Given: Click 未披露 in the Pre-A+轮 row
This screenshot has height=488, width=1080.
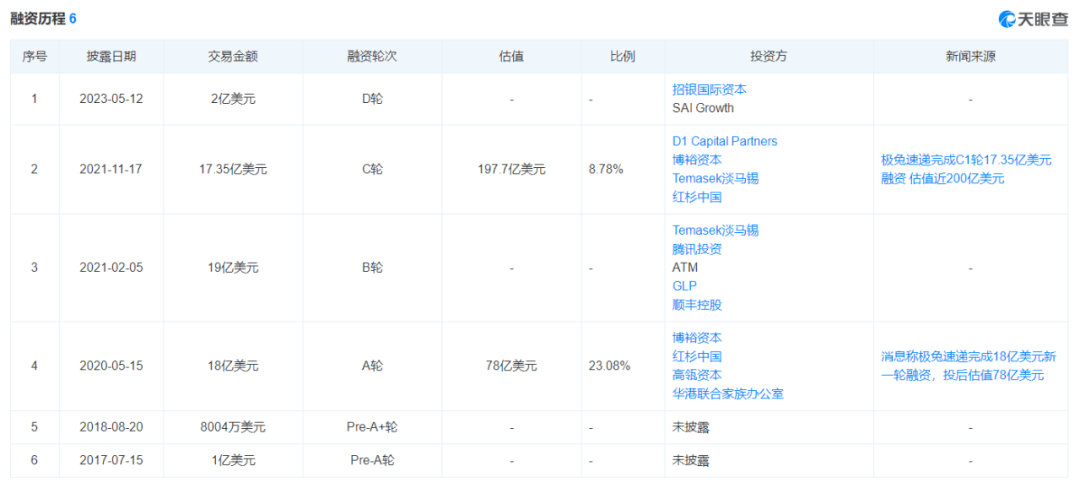Looking at the screenshot, I should (x=691, y=427).
